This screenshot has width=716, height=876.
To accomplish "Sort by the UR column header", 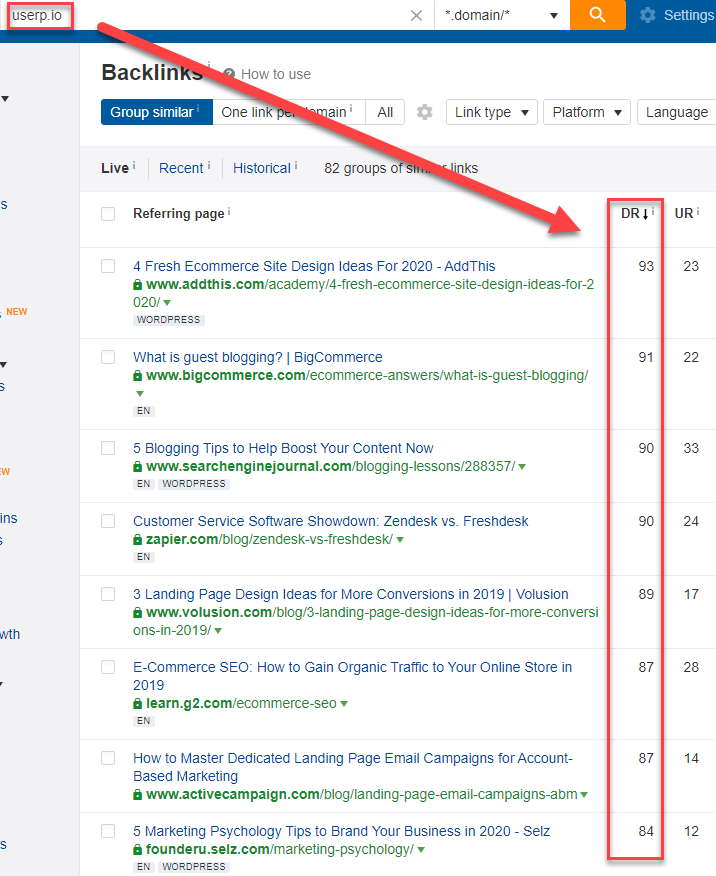I will tap(684, 213).
